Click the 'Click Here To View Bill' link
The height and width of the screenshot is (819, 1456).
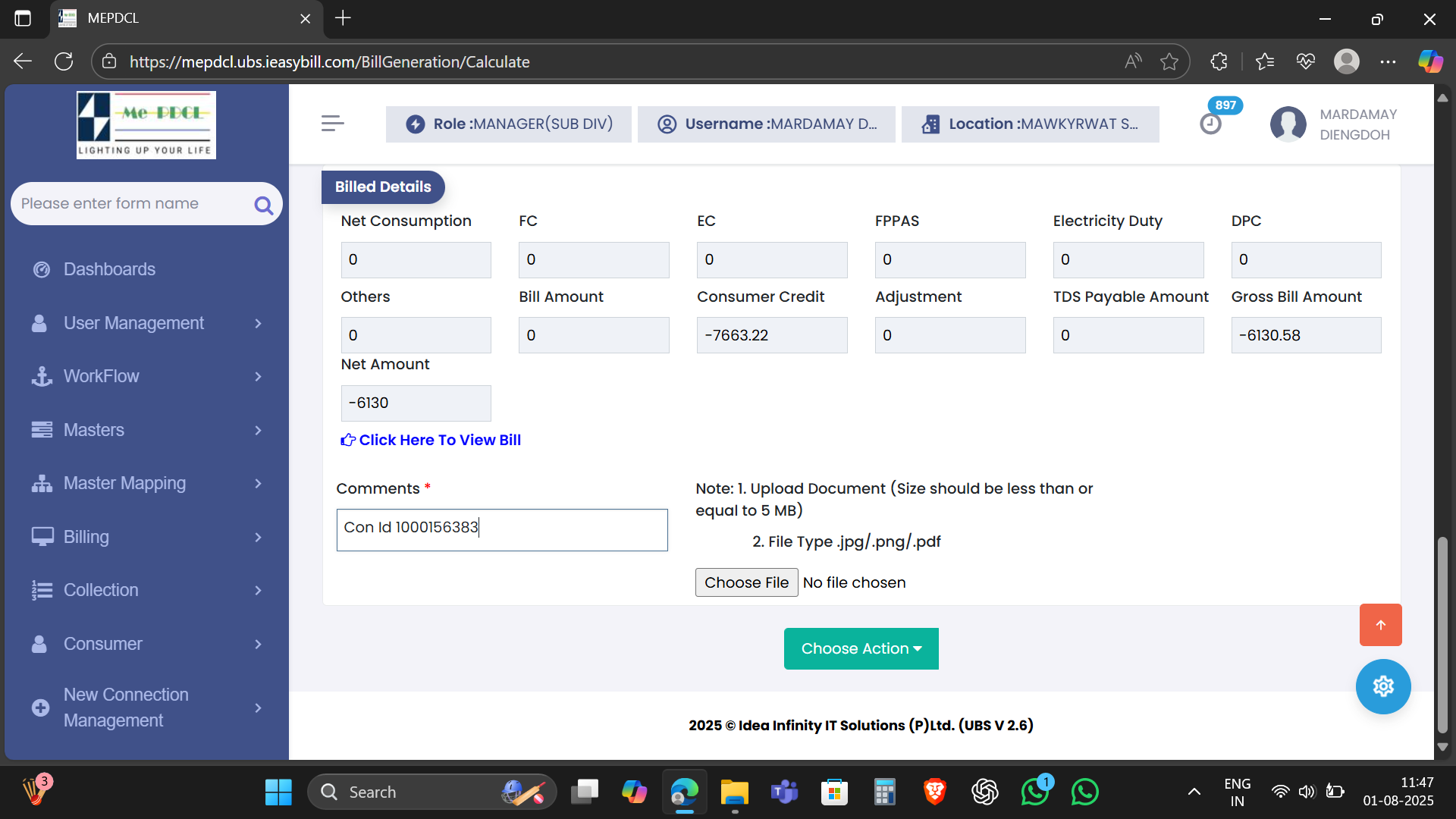[x=439, y=440]
